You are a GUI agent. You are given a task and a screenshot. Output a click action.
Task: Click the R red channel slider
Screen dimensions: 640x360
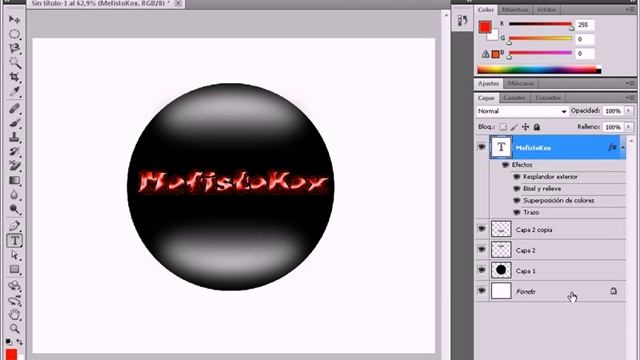click(540, 24)
